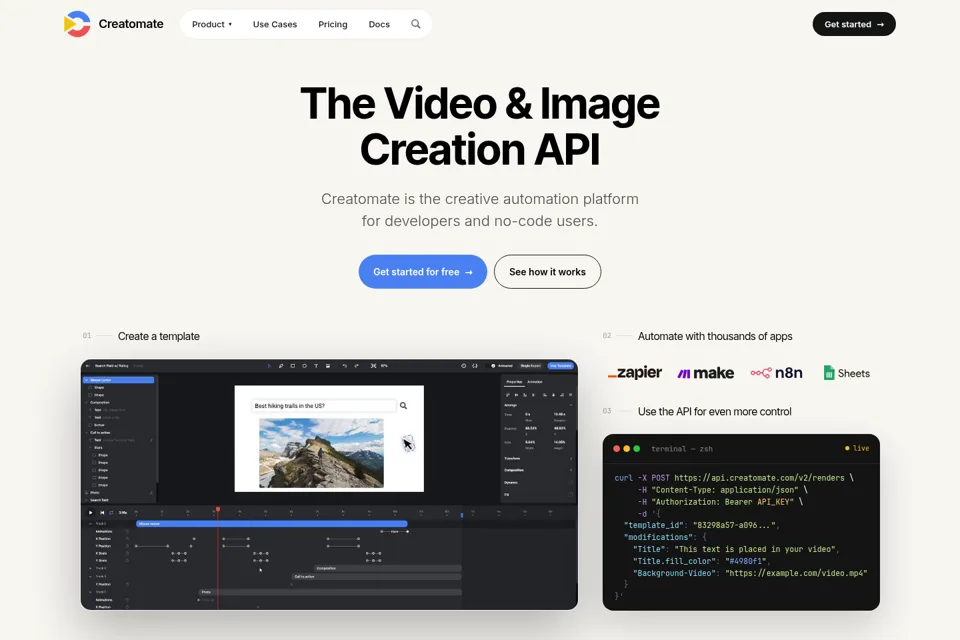Click the Creatomate logo icon
The height and width of the screenshot is (640, 960).
point(77,24)
